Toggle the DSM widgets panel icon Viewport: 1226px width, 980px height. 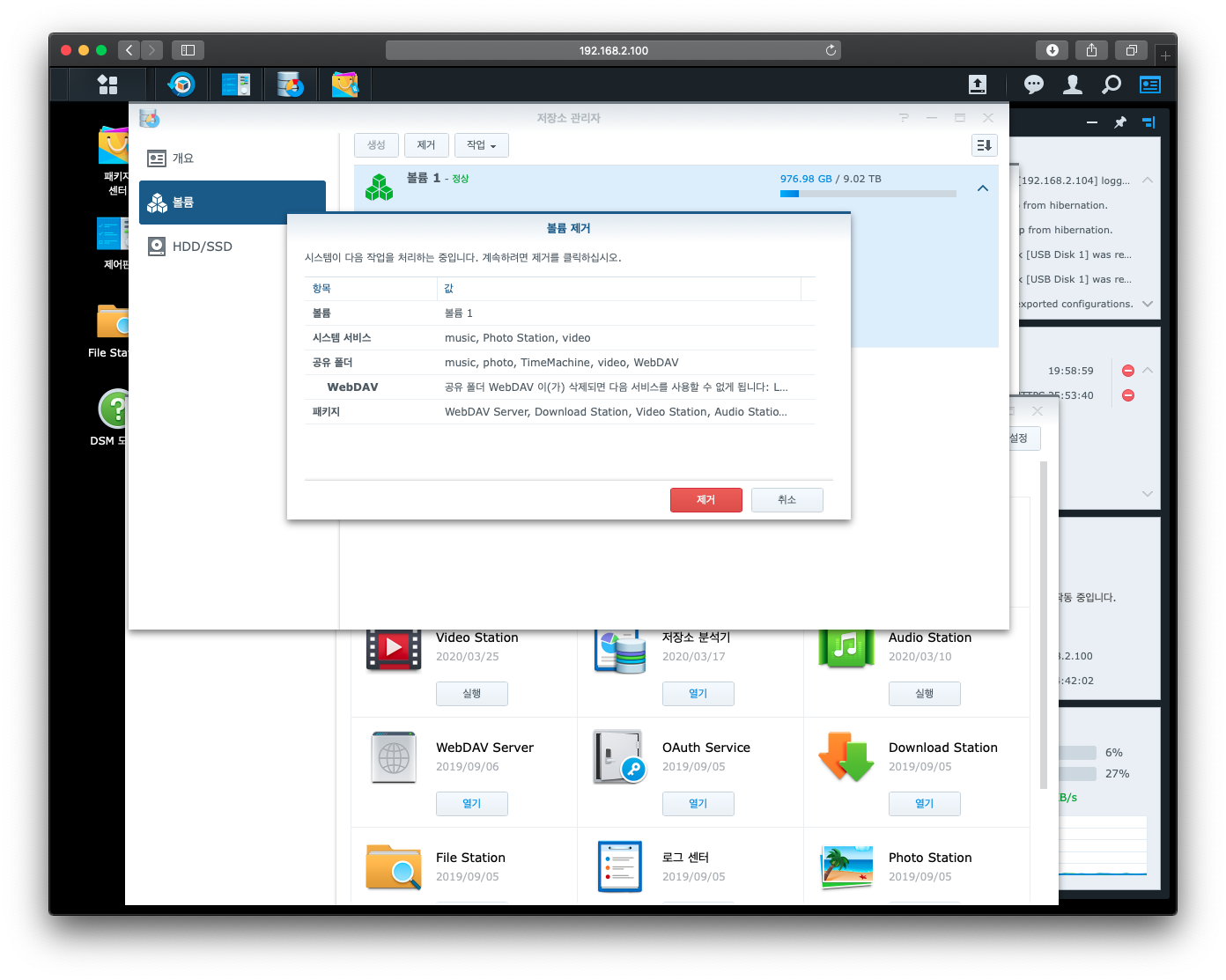[1150, 85]
